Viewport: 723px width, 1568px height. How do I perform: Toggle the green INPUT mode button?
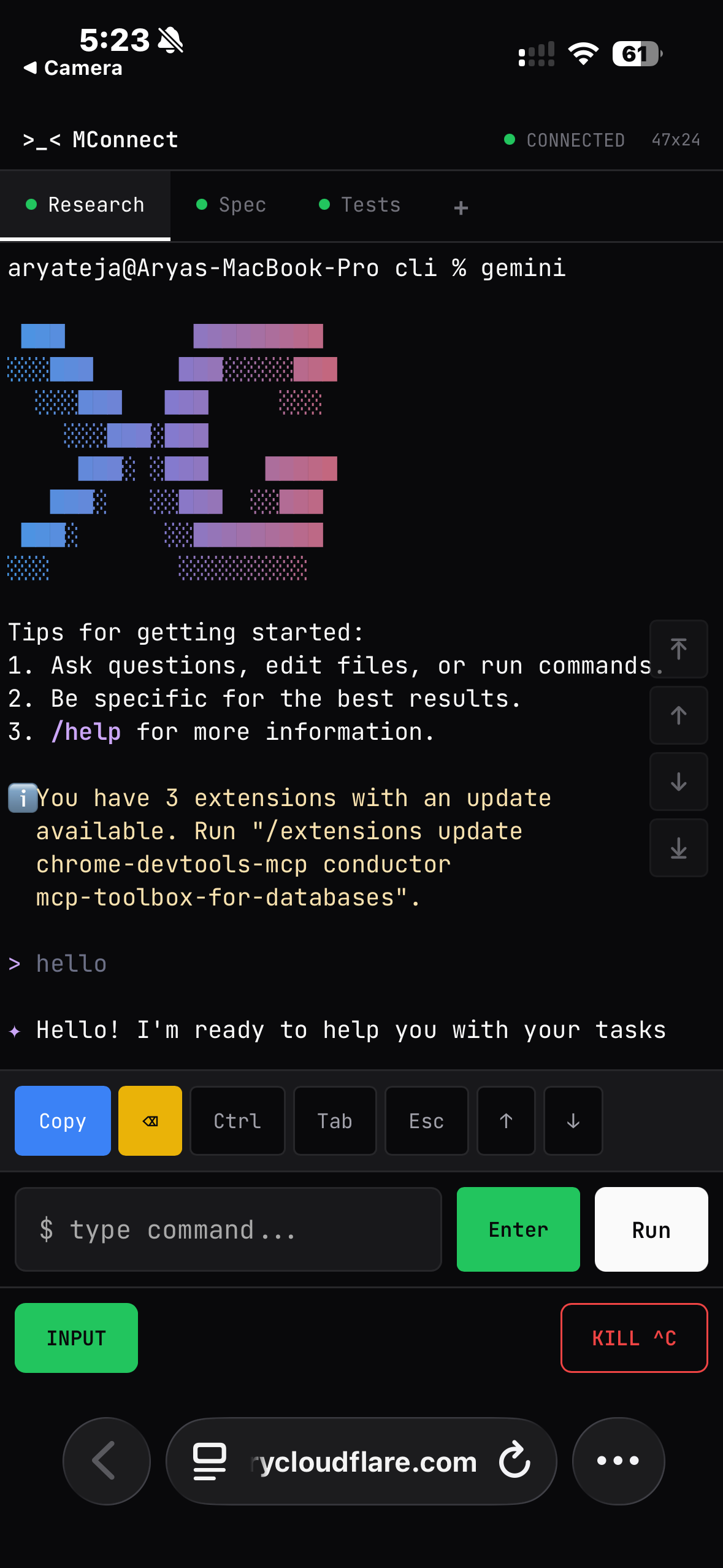(76, 1338)
